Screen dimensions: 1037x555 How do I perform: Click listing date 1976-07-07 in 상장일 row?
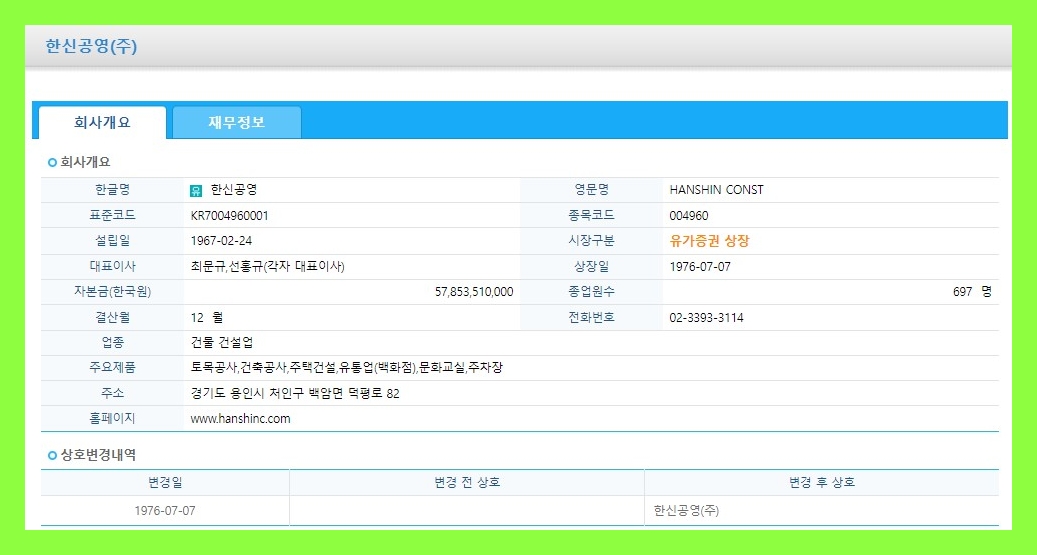coord(700,267)
